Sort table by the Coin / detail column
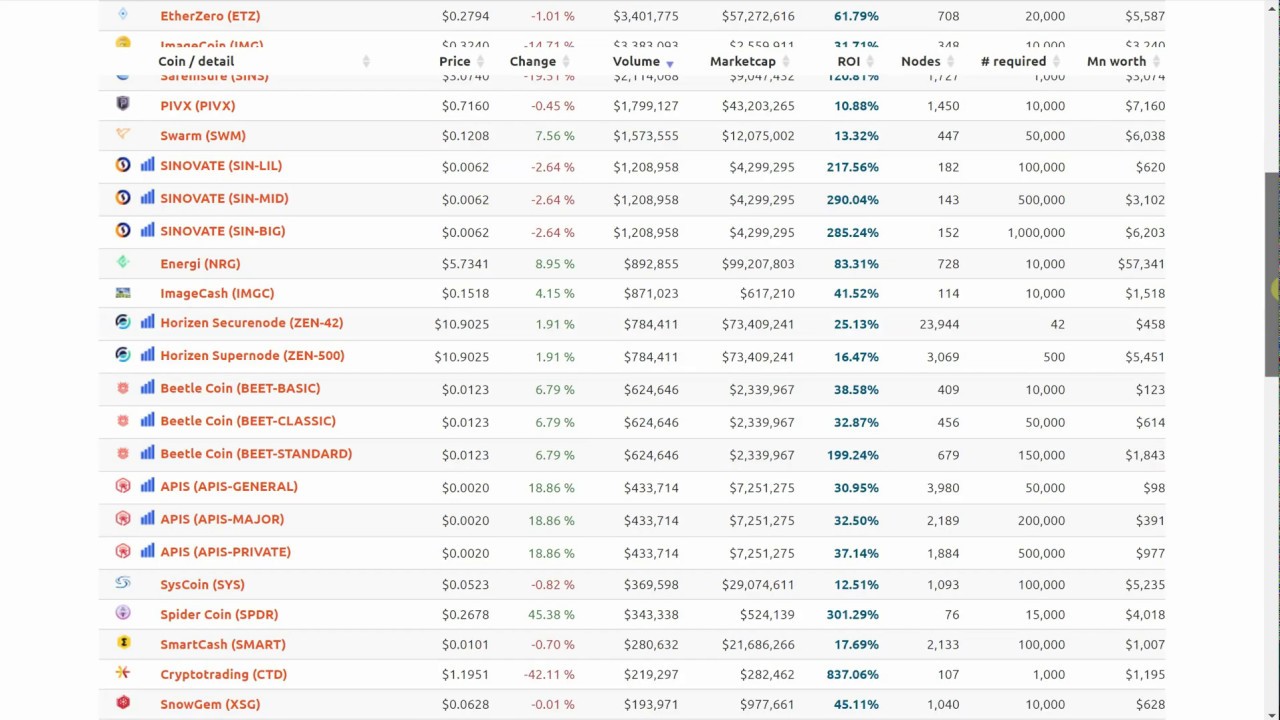Image resolution: width=1280 pixels, height=720 pixels. 196,61
